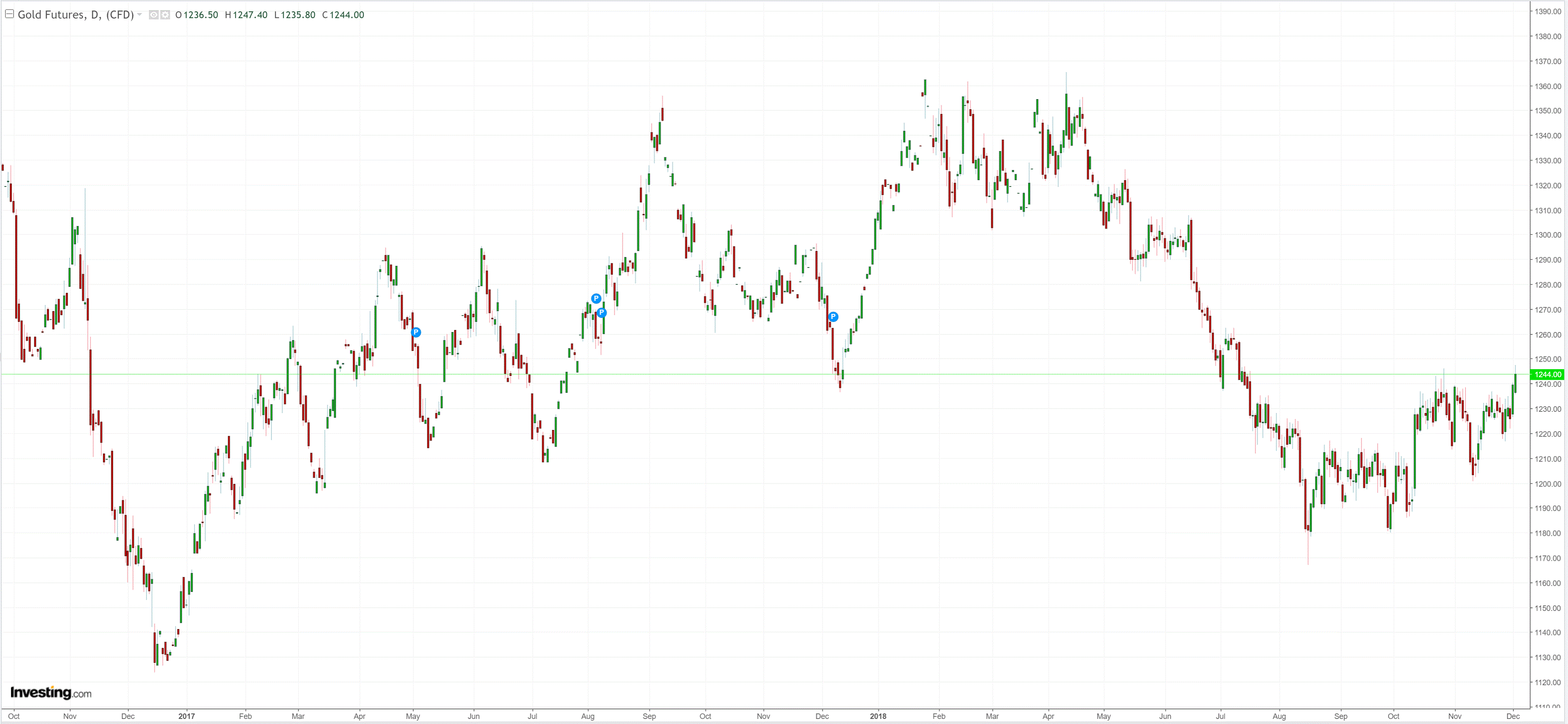Open the Gold Futures symbol dropdown arrow
1568x724 pixels.
pyautogui.click(x=139, y=15)
